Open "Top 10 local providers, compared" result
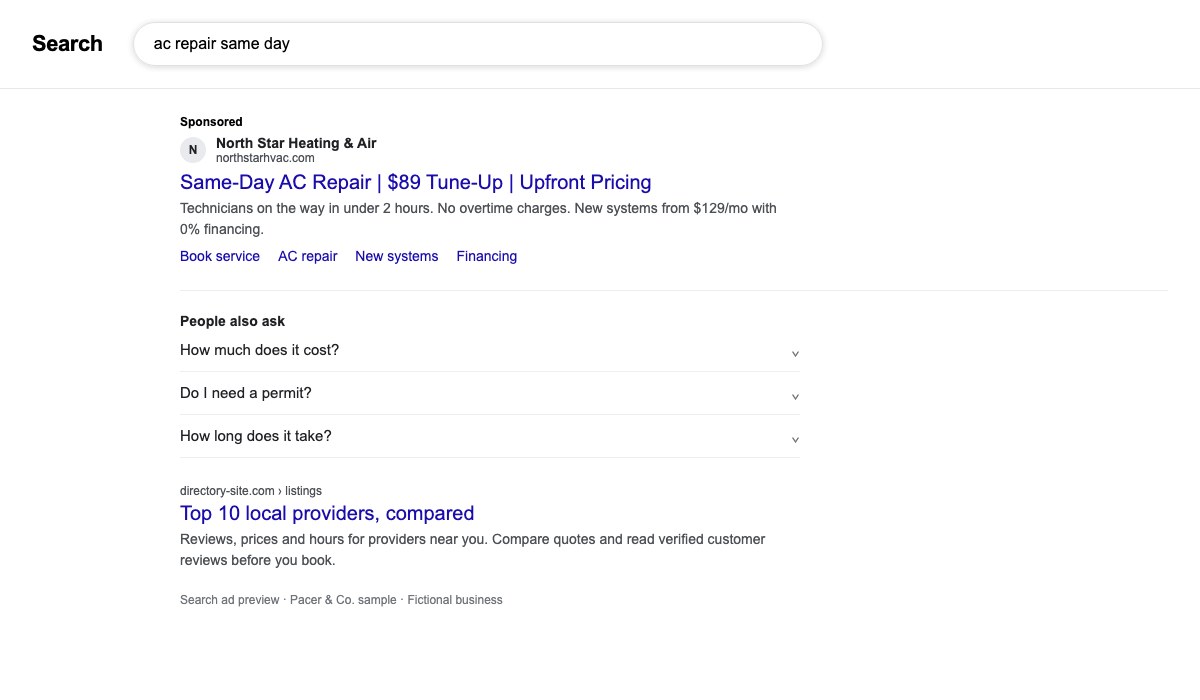This screenshot has width=1200, height=700. (x=327, y=513)
